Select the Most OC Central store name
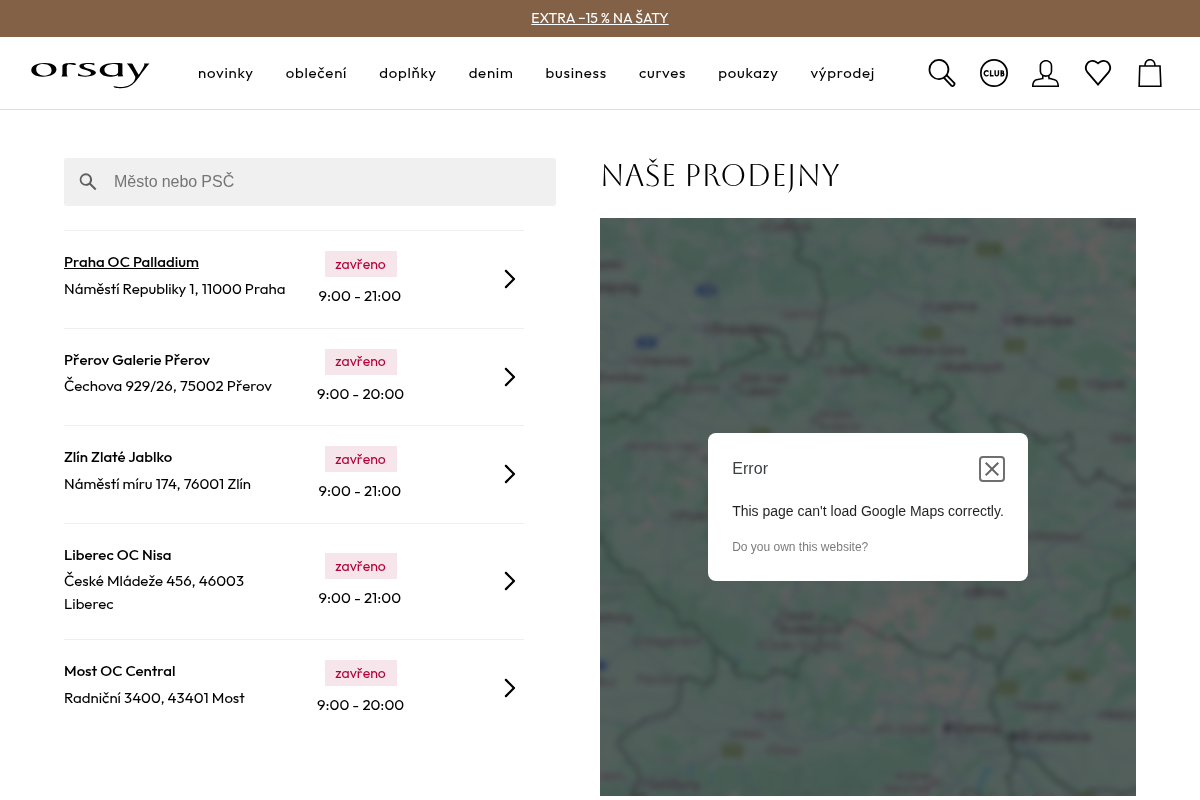 [x=119, y=671]
